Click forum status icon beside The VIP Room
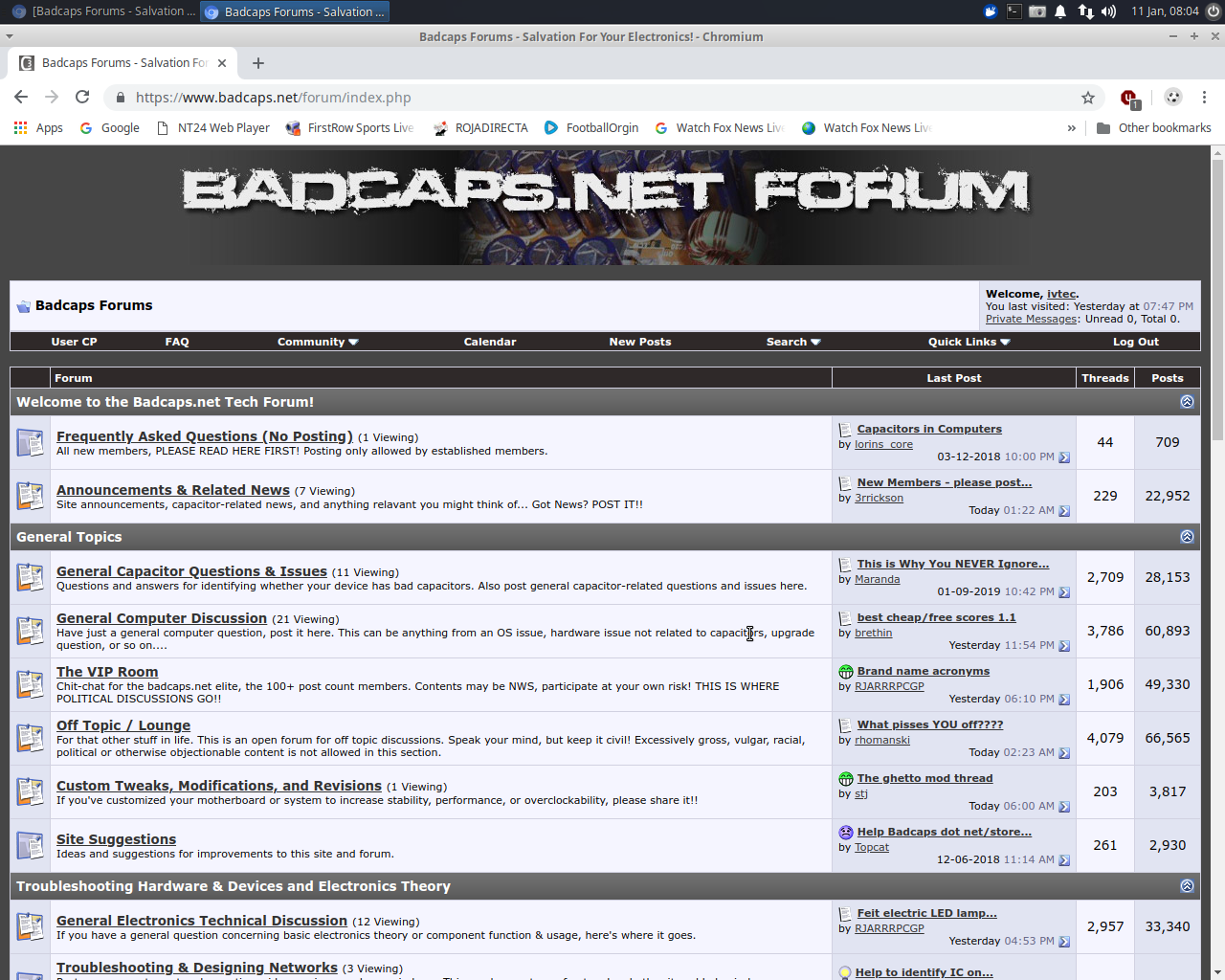Image resolution: width=1225 pixels, height=980 pixels. (30, 684)
